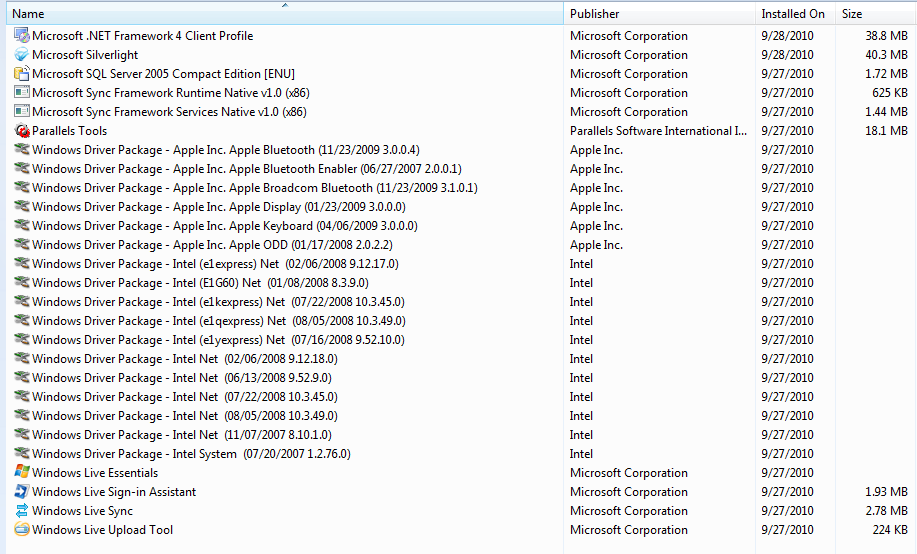
Task: Click the Windows Live Sync arrows icon
Action: [22, 510]
